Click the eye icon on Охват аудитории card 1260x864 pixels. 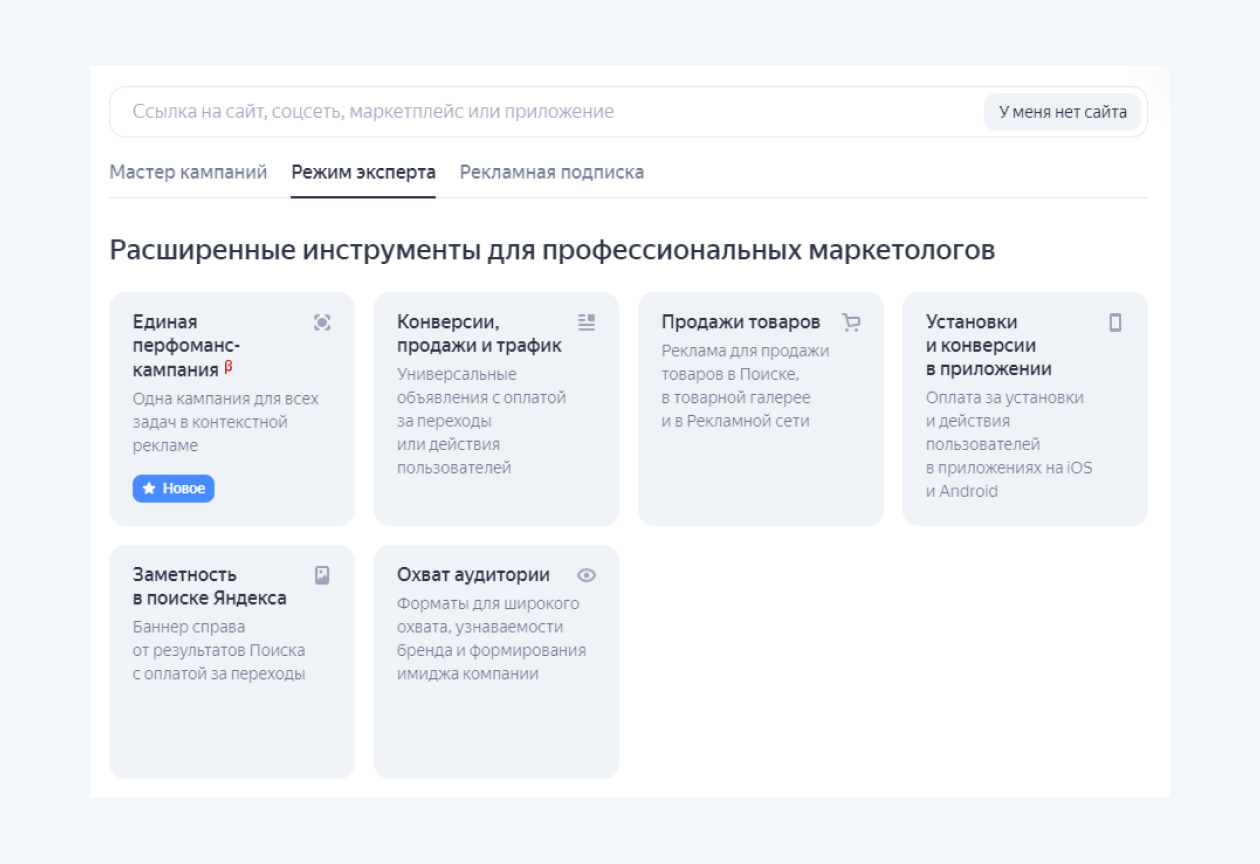(x=586, y=576)
